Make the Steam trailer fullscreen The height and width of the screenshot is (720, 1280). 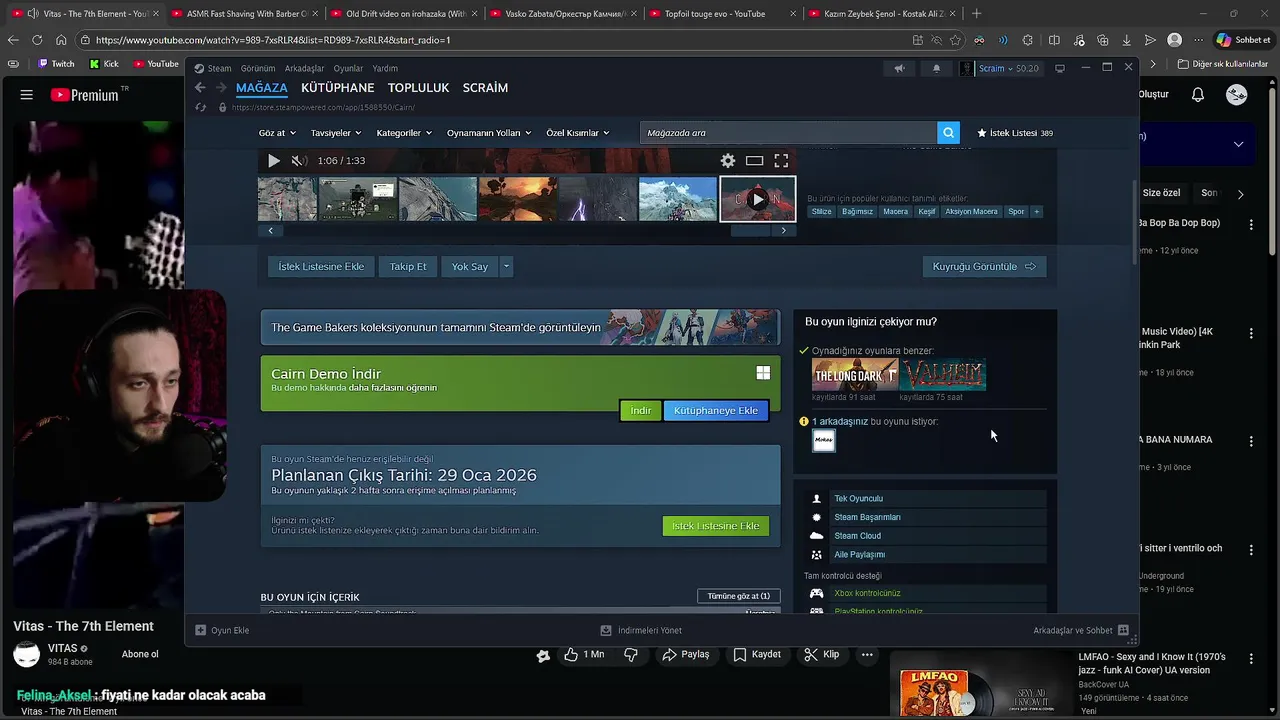(x=781, y=161)
